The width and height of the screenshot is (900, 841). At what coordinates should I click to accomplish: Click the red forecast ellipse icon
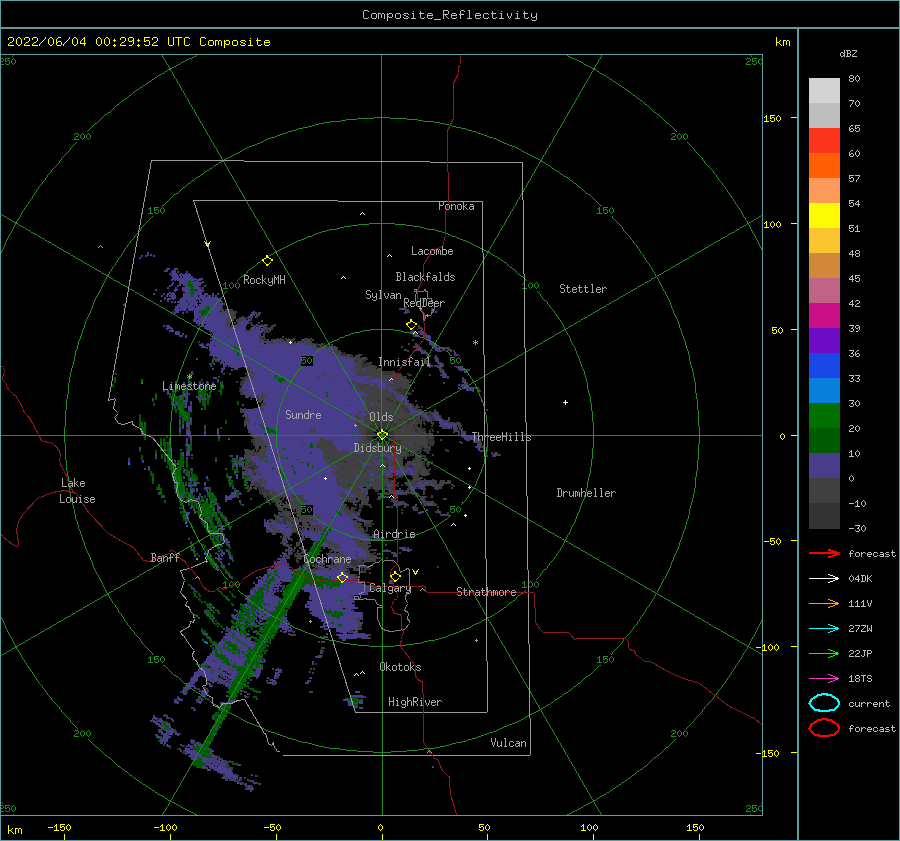pyautogui.click(x=824, y=728)
